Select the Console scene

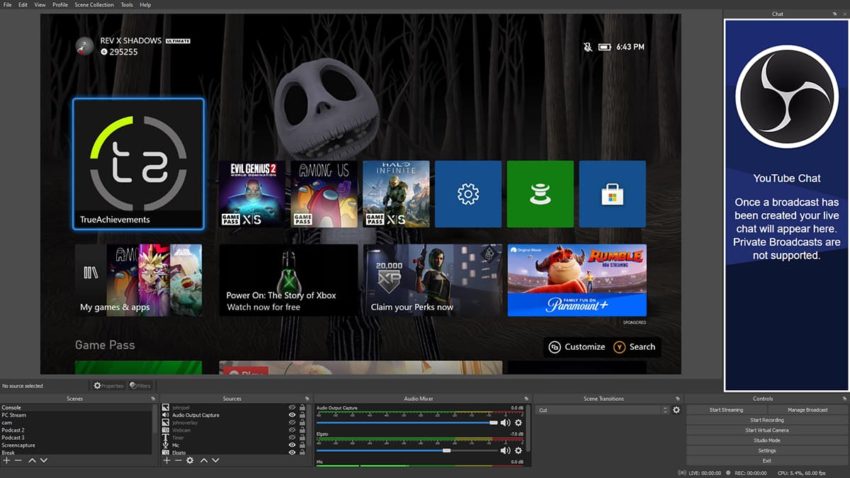point(76,408)
